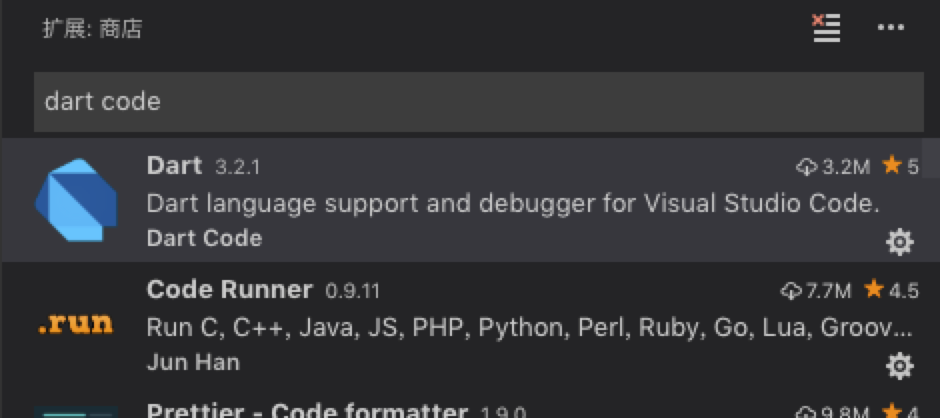This screenshot has width=940, height=418.
Task: Open the 'Dart language support and debugger' description
Action: pyautogui.click(x=513, y=205)
